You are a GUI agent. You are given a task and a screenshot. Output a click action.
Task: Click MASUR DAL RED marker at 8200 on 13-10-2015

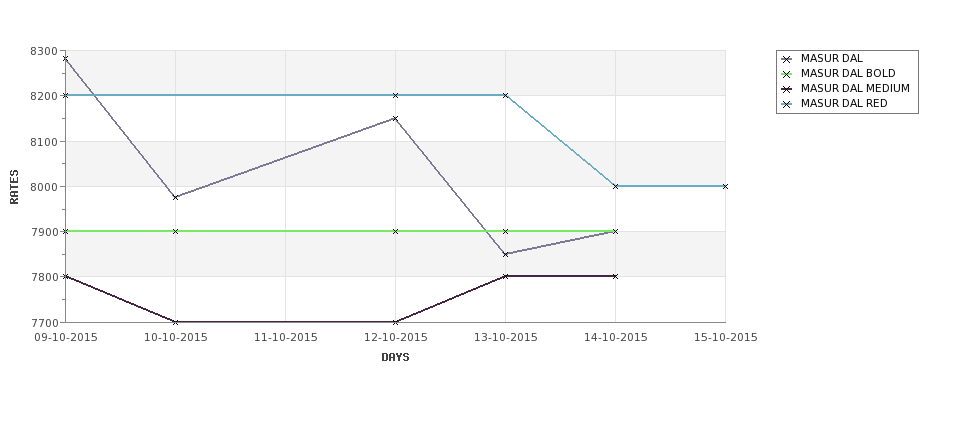[x=506, y=95]
